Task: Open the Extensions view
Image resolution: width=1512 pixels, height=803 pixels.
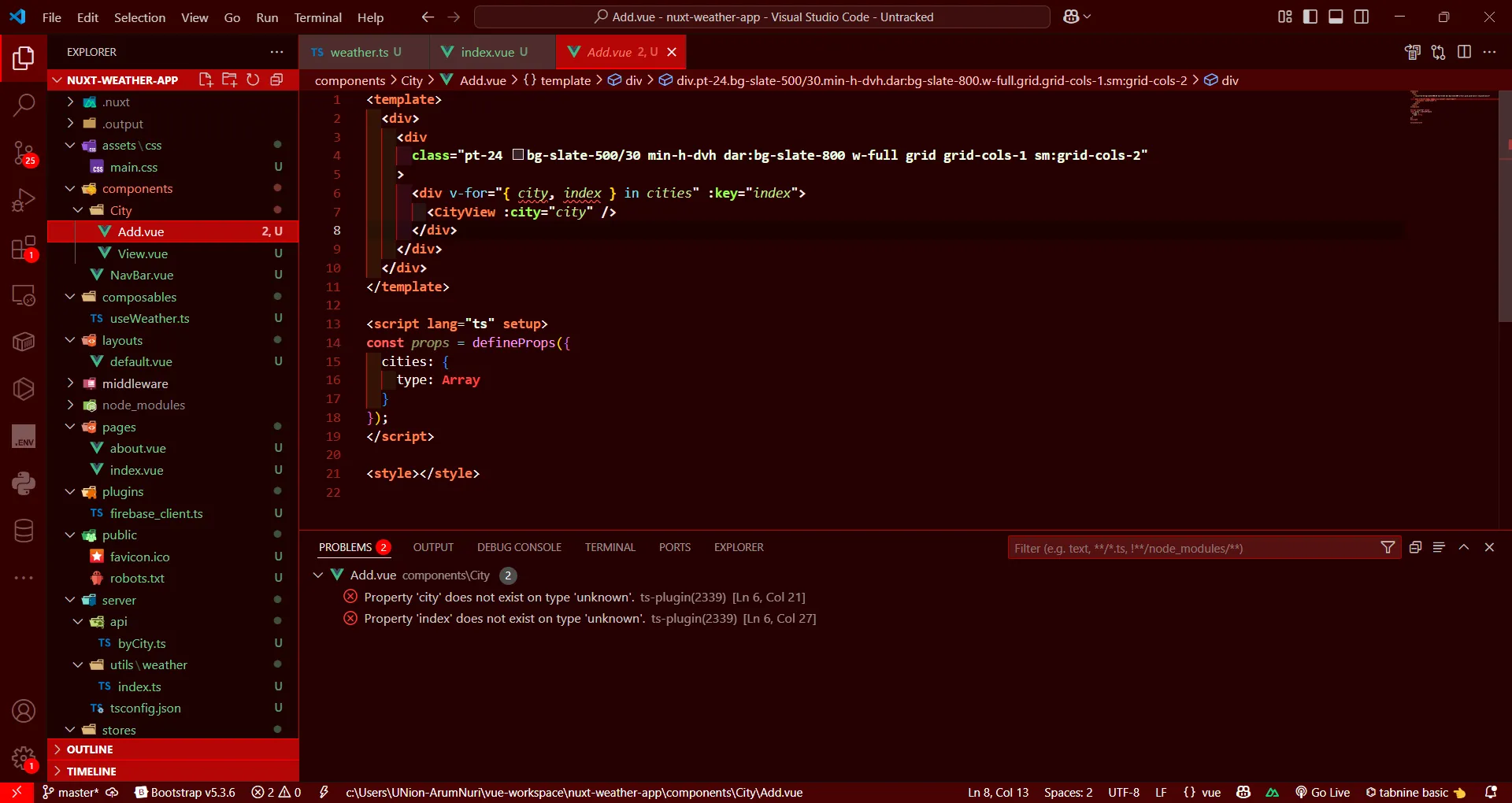Action: pyautogui.click(x=24, y=248)
